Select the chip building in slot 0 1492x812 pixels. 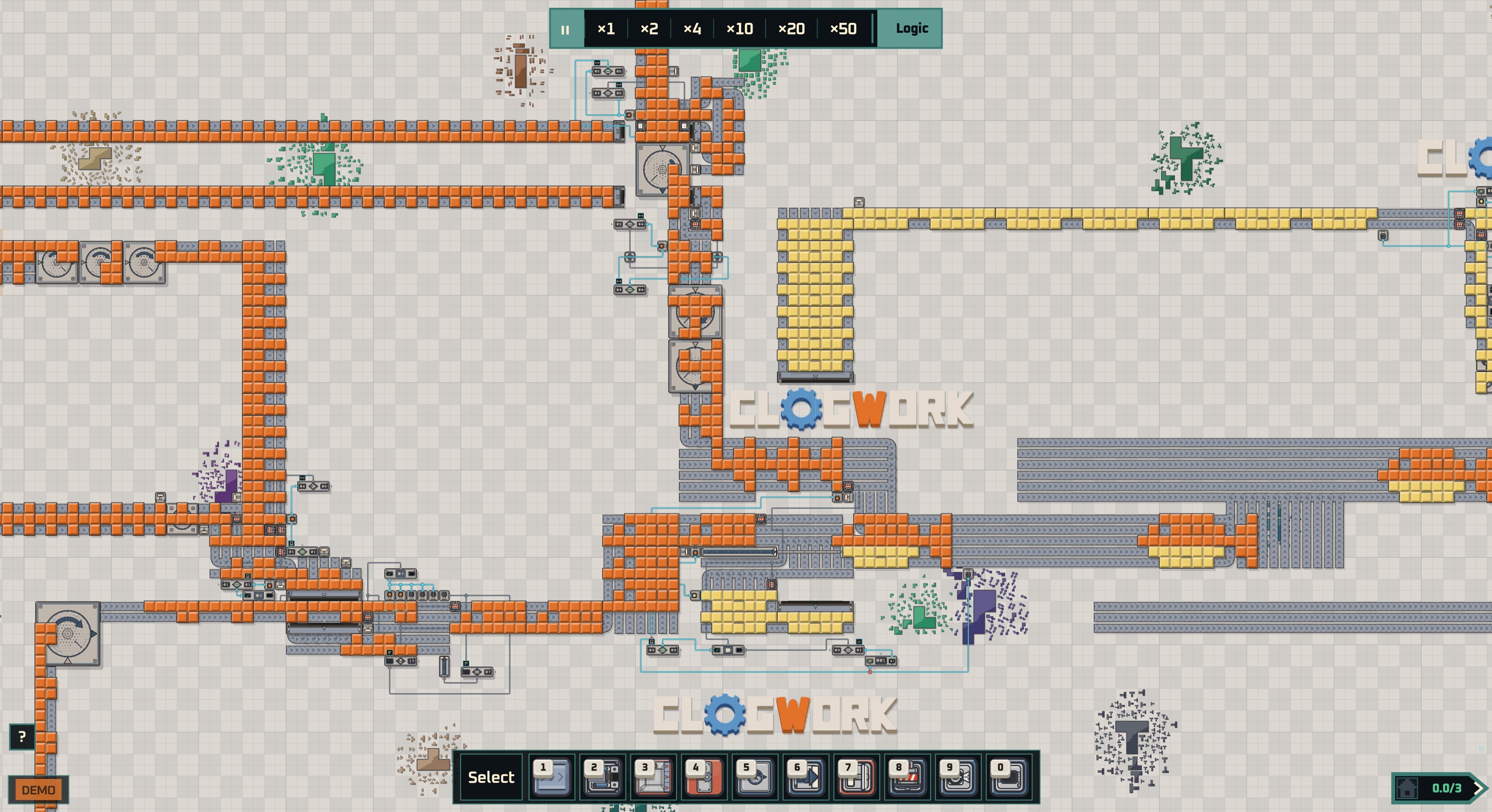pyautogui.click(x=1009, y=777)
